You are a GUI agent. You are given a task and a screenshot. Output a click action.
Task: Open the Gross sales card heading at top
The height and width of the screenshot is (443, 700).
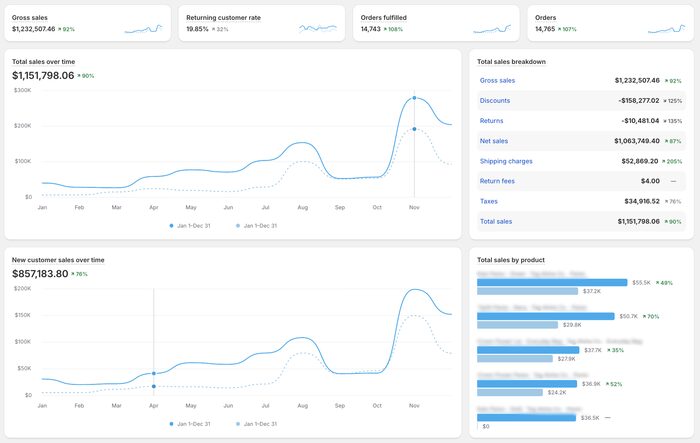coord(29,17)
